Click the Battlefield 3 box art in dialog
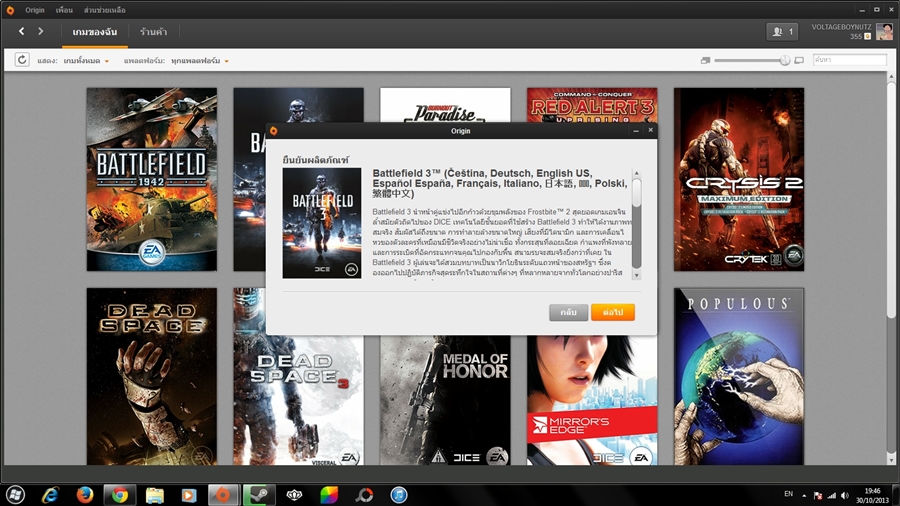This screenshot has height=506, width=900. [x=322, y=223]
